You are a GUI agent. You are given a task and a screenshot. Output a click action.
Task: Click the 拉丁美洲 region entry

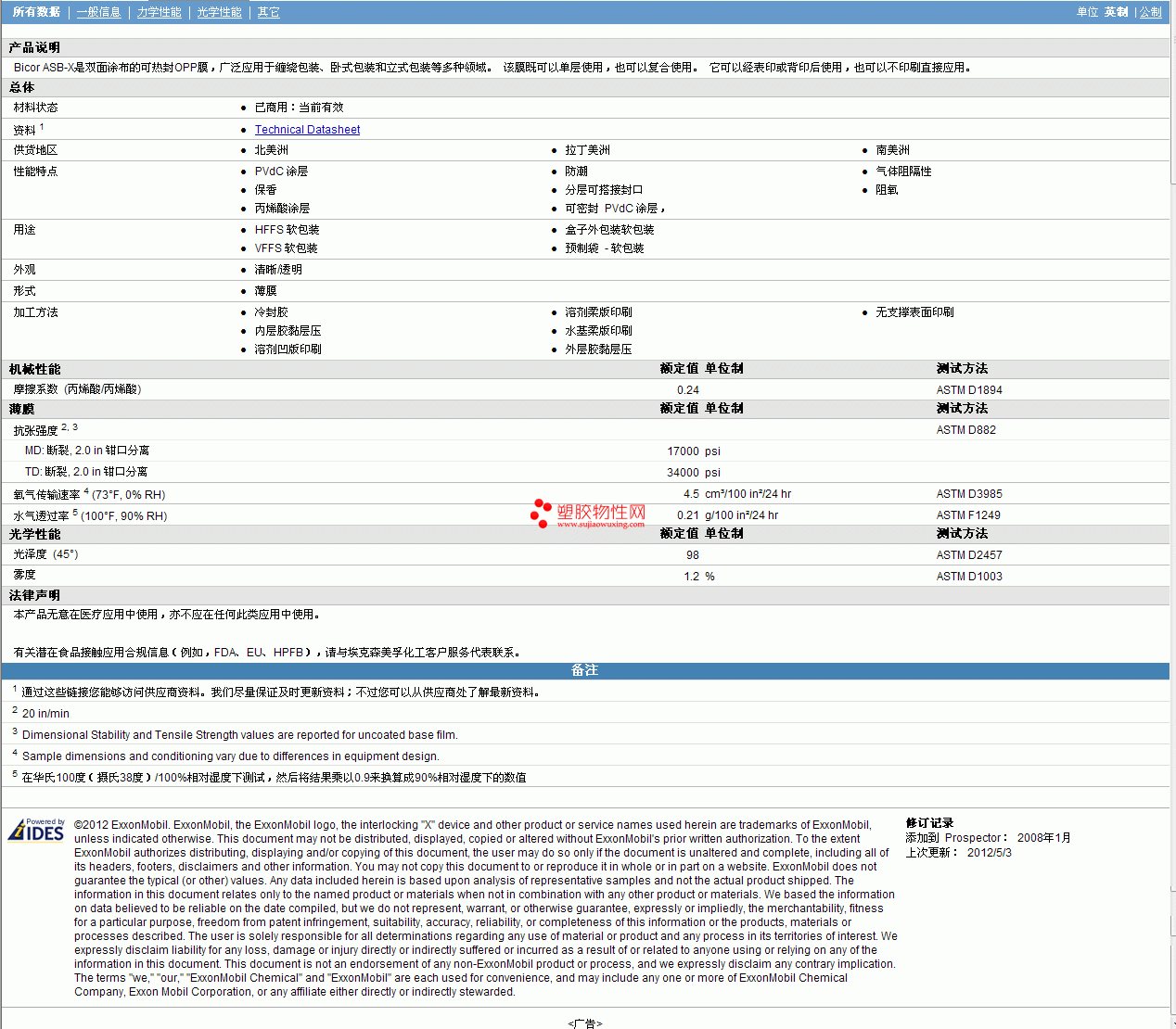587,150
